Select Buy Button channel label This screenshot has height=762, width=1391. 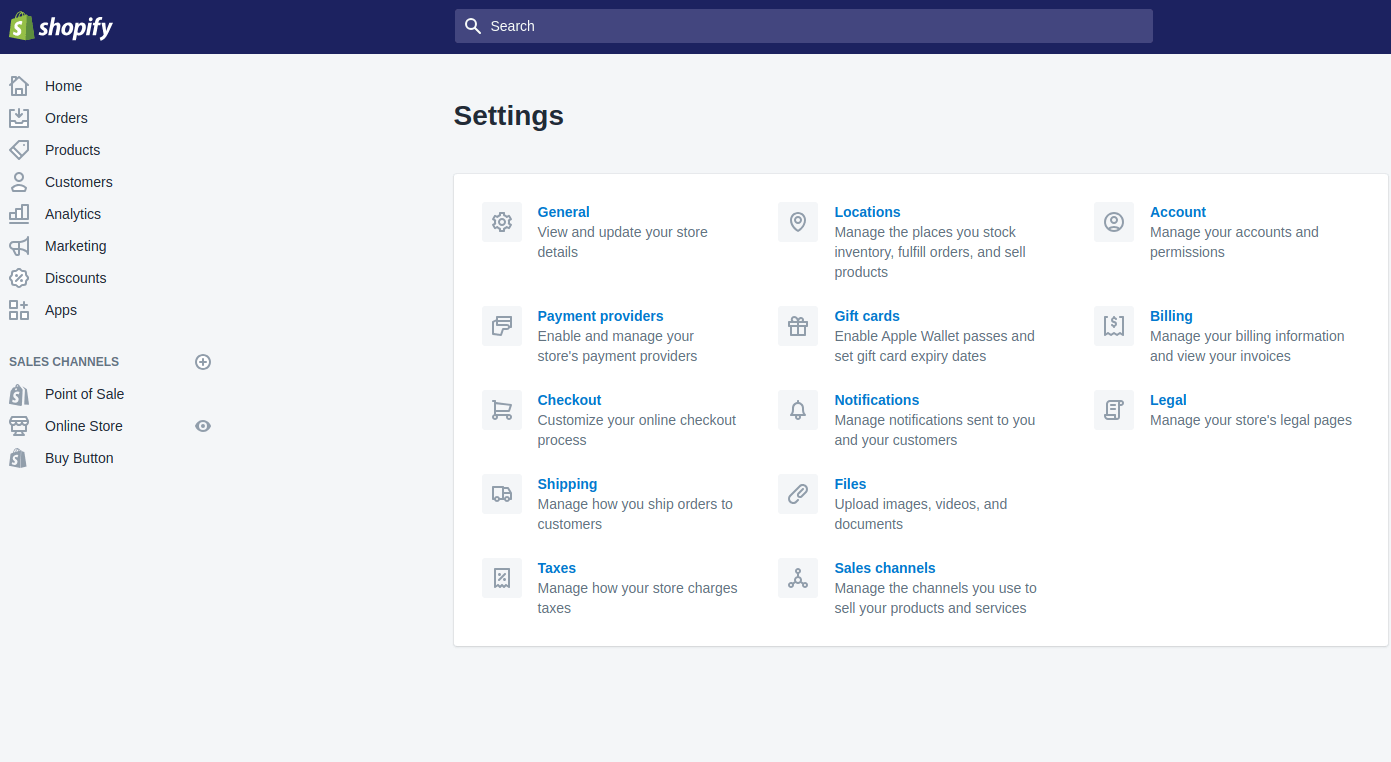[x=79, y=458]
